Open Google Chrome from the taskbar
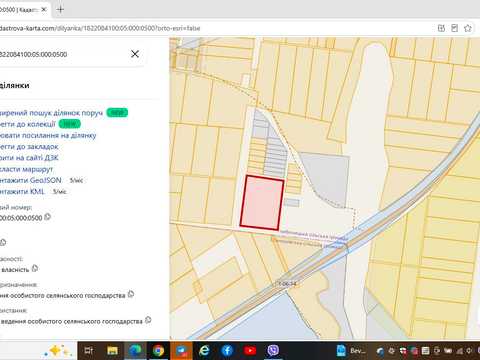The height and width of the screenshot is (360, 480). pyautogui.click(x=158, y=350)
